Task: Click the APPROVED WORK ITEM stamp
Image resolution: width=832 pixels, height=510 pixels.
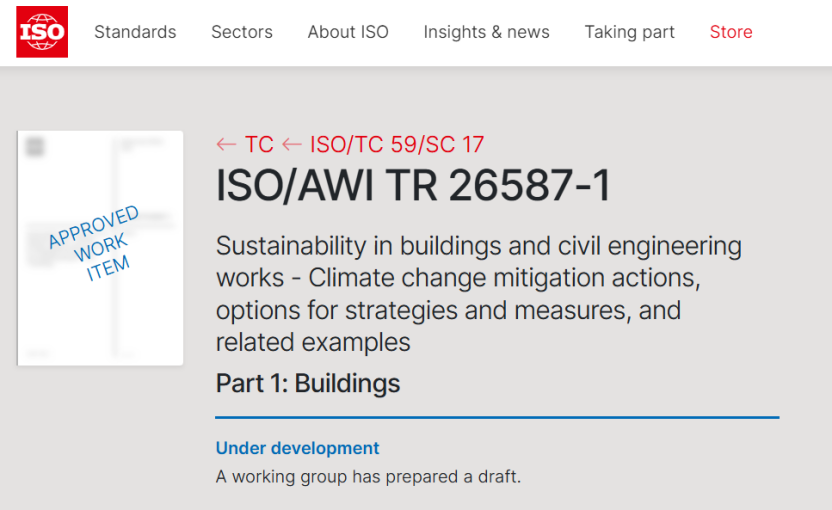Action: coord(94,242)
